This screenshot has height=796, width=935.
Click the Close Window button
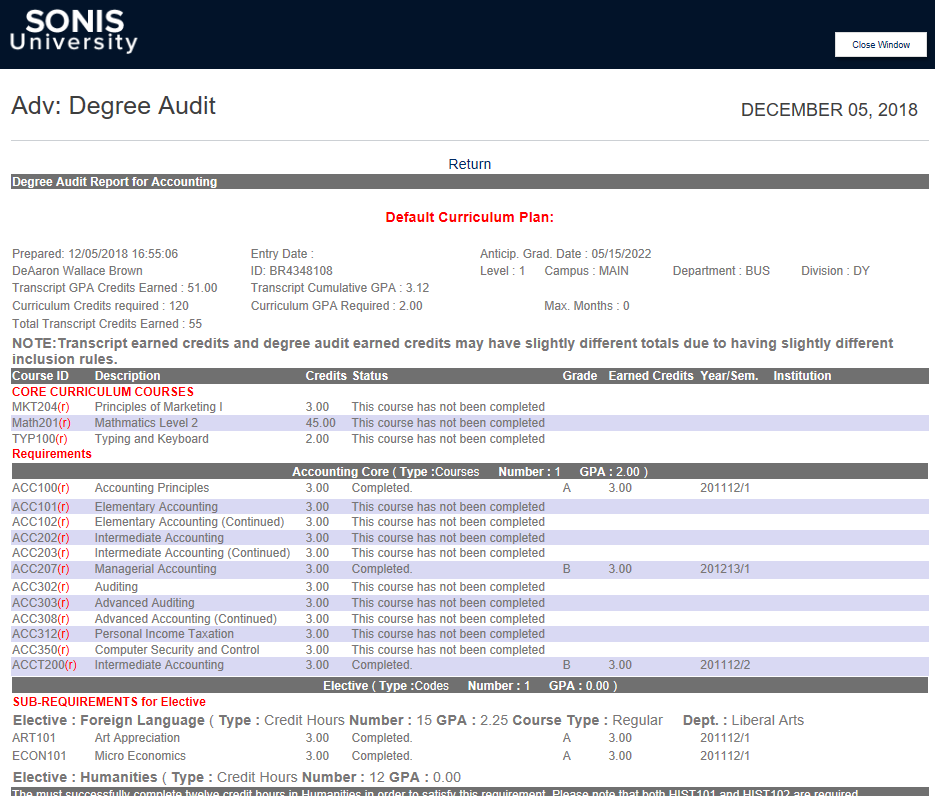pyautogui.click(x=879, y=44)
